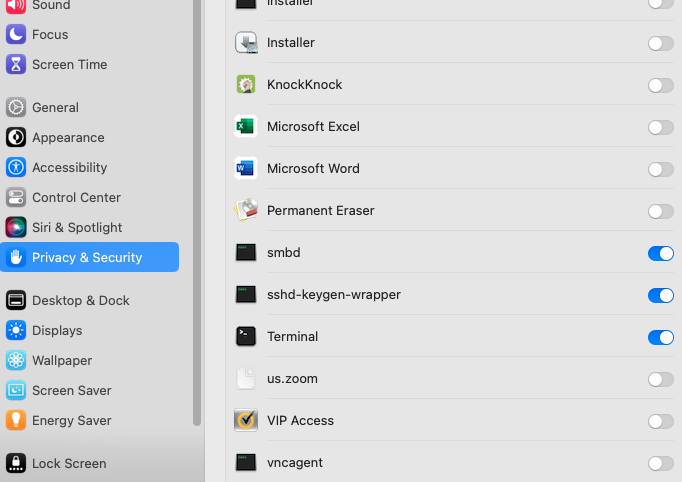Turn on the vncagent toggle
This screenshot has height=482, width=682.
click(x=661, y=463)
